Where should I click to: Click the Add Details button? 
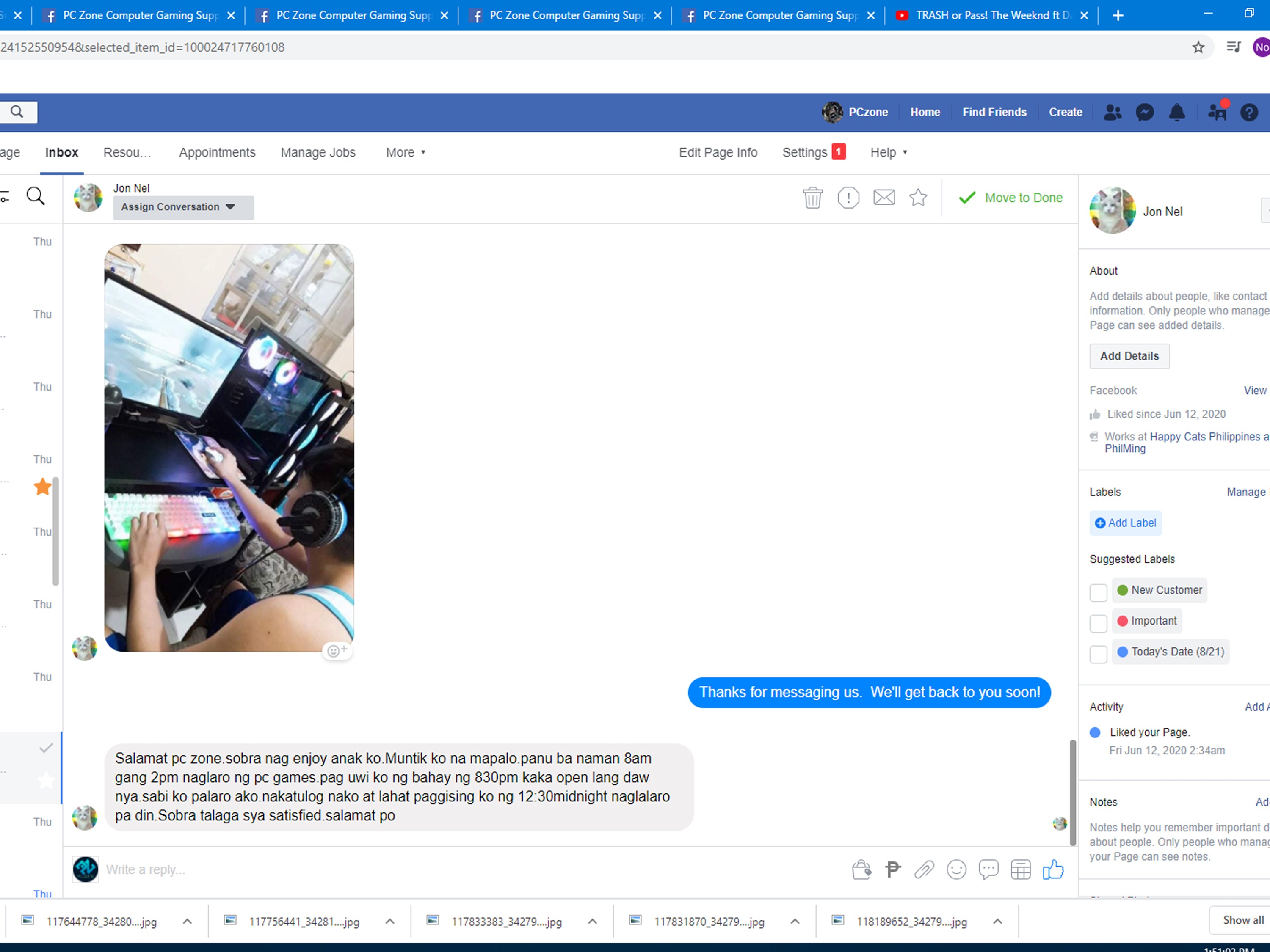click(1129, 356)
